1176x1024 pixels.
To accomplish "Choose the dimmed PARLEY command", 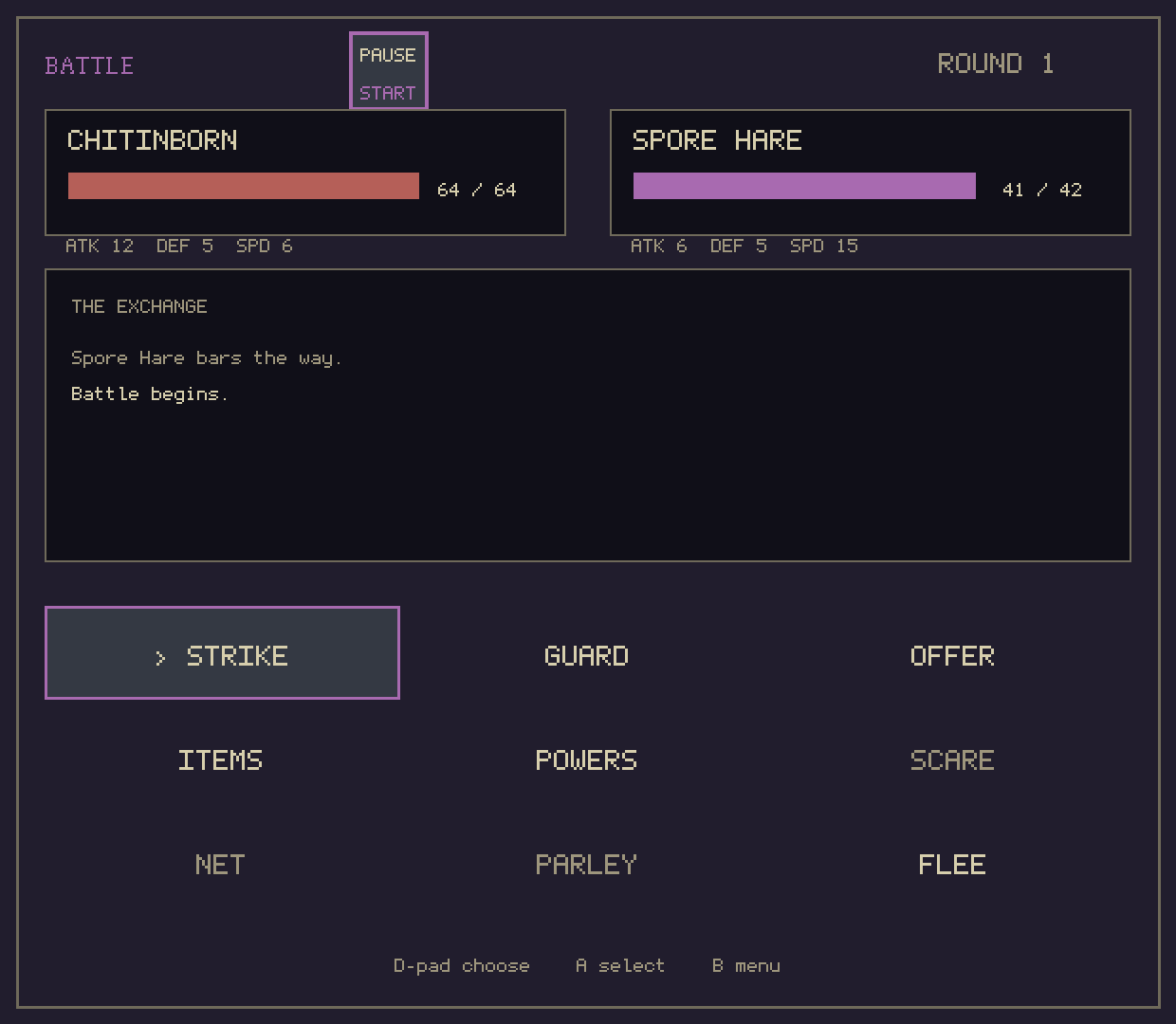I will click(587, 865).
